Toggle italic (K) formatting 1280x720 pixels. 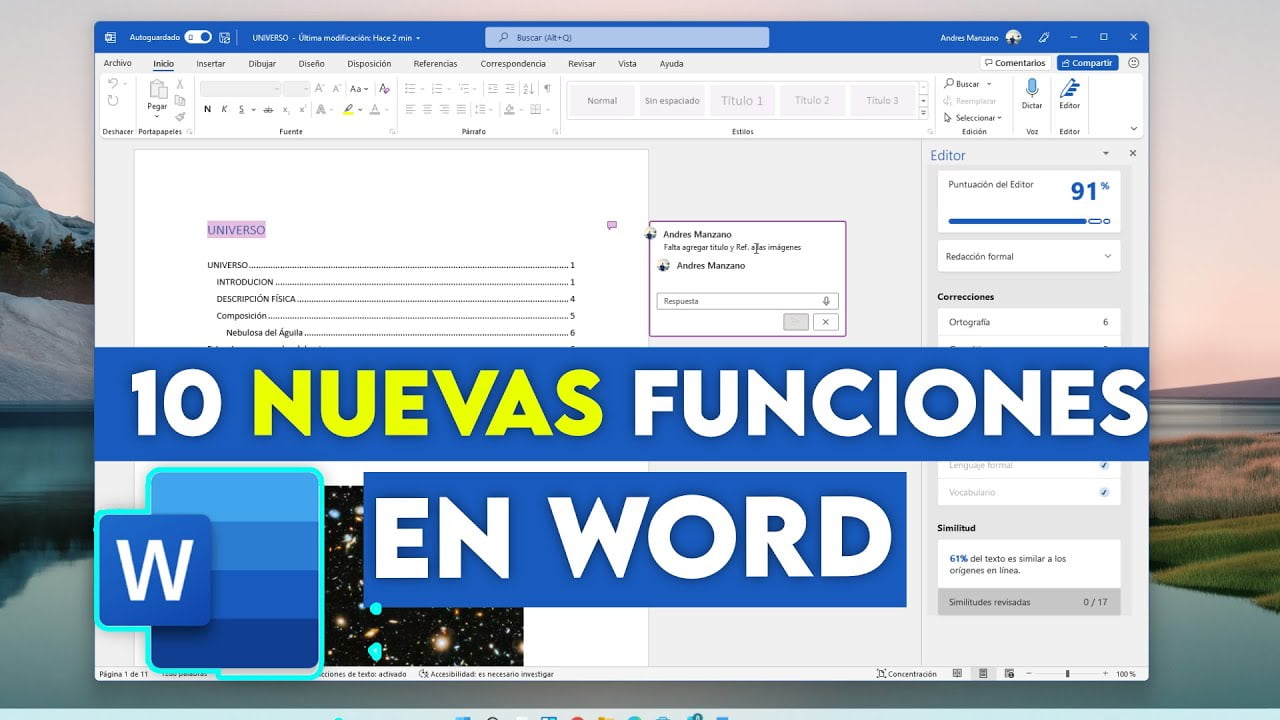click(x=226, y=110)
